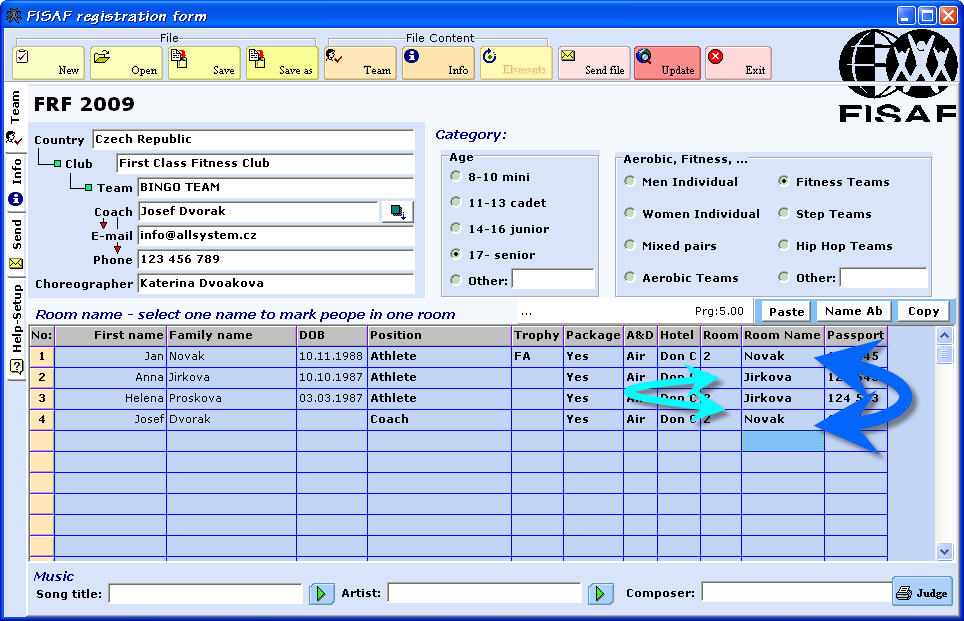Select the Other discipline radio button
This screenshot has width=964, height=621.
click(x=784, y=277)
